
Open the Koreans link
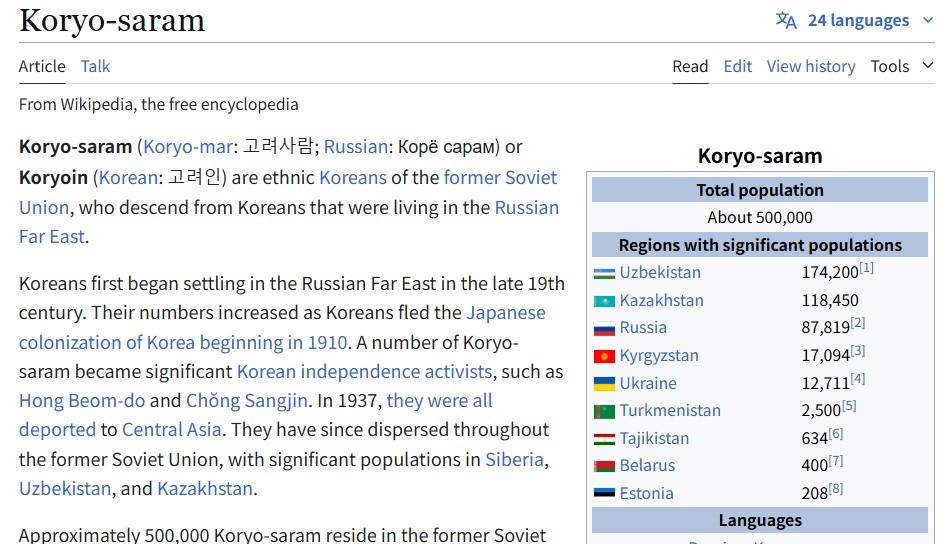tap(353, 178)
